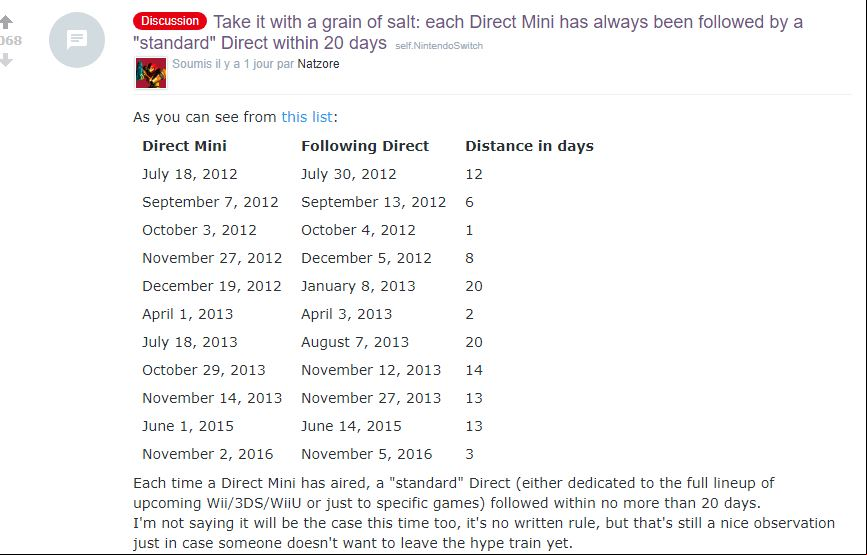Select the 'October 3, 2012' table cell
This screenshot has height=555, width=867.
pos(199,230)
